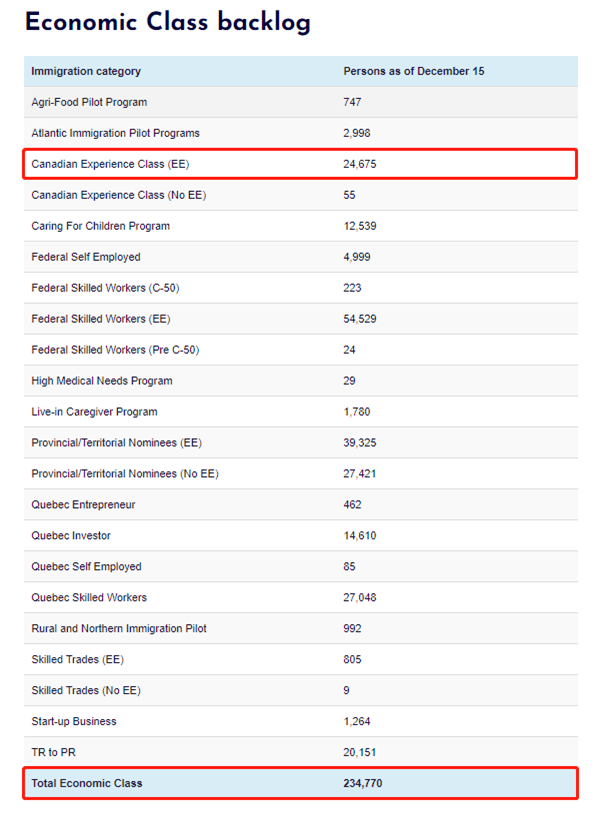Click the Quebec Skilled Workers value 27,048
The width and height of the screenshot is (600, 822).
359,597
